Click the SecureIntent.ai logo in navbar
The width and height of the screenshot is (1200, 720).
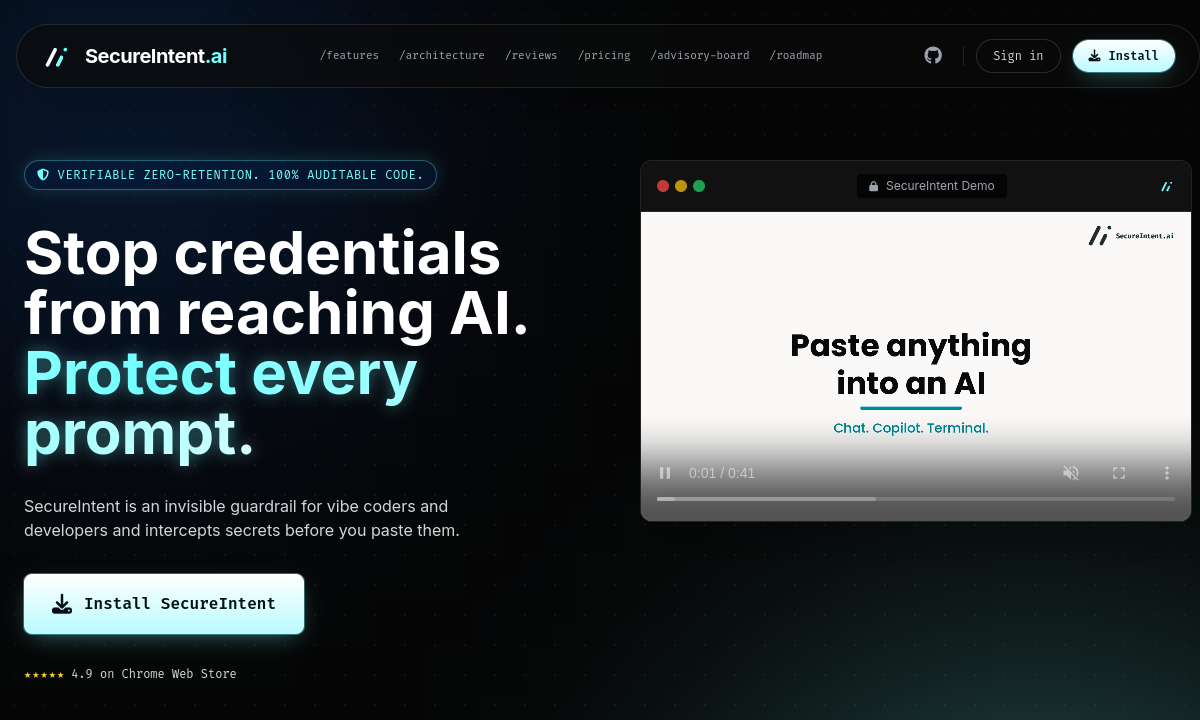(x=136, y=56)
